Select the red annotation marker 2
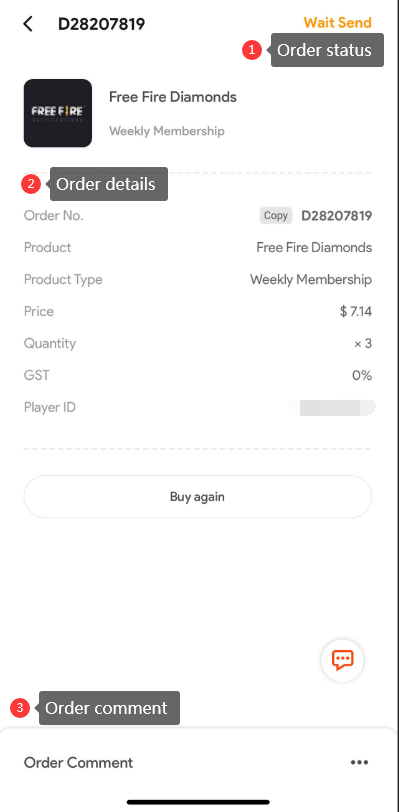 pos(31,184)
